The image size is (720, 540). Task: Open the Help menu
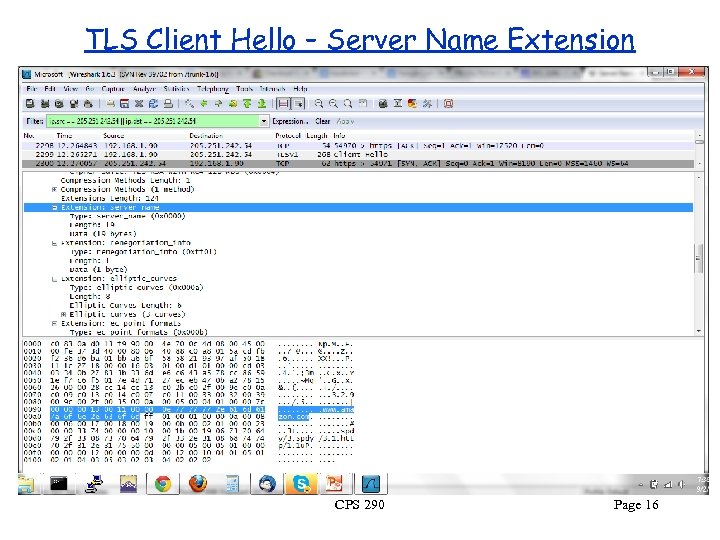[x=300, y=89]
